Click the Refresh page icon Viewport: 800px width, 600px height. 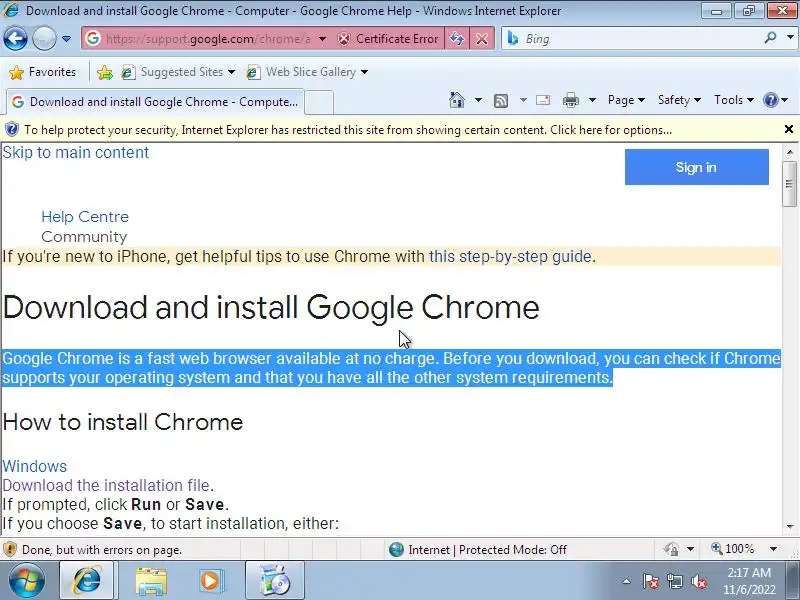pyautogui.click(x=457, y=39)
